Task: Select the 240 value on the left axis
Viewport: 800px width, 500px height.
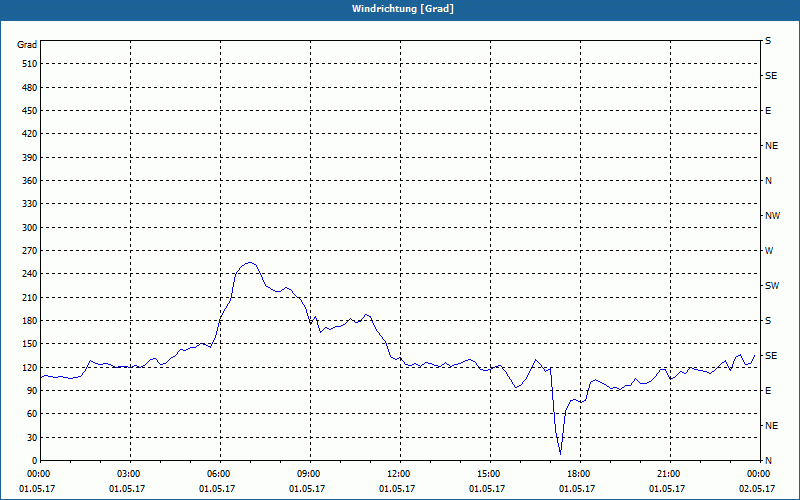Action: click(x=30, y=273)
